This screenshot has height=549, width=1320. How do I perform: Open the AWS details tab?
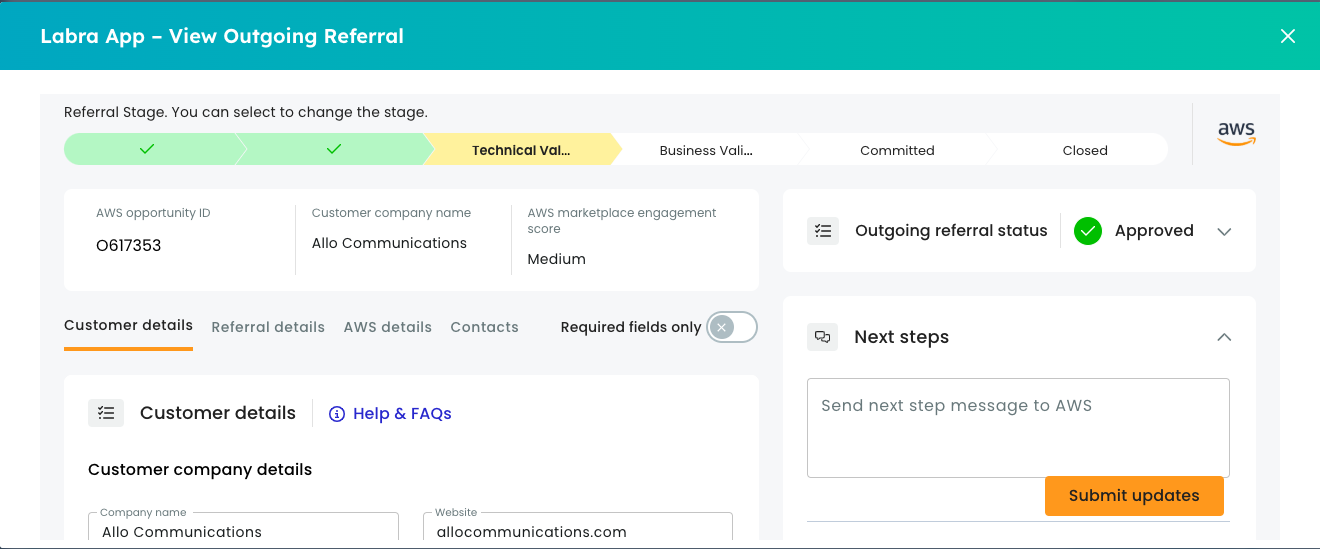(387, 327)
